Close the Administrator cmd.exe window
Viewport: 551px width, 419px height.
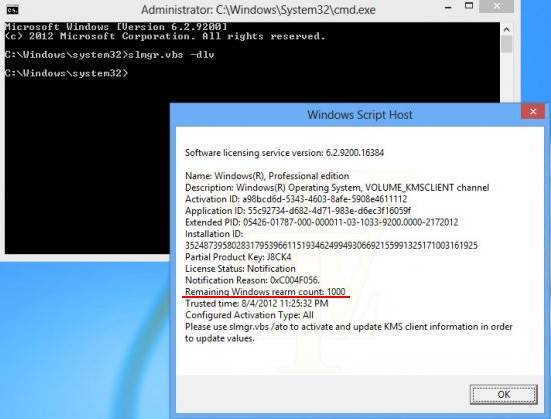[x=497, y=6]
